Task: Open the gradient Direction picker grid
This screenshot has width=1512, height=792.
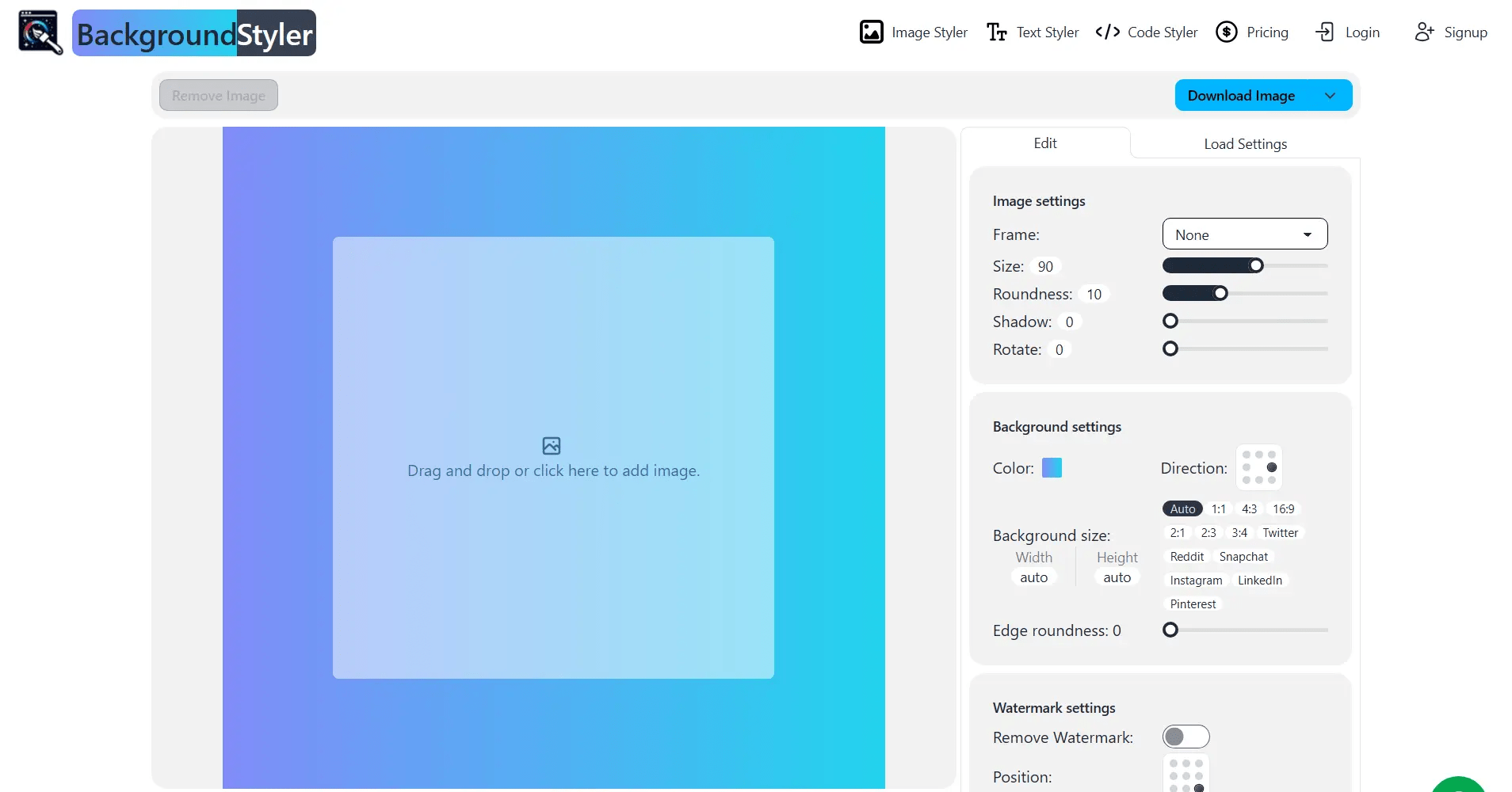Action: pyautogui.click(x=1258, y=468)
